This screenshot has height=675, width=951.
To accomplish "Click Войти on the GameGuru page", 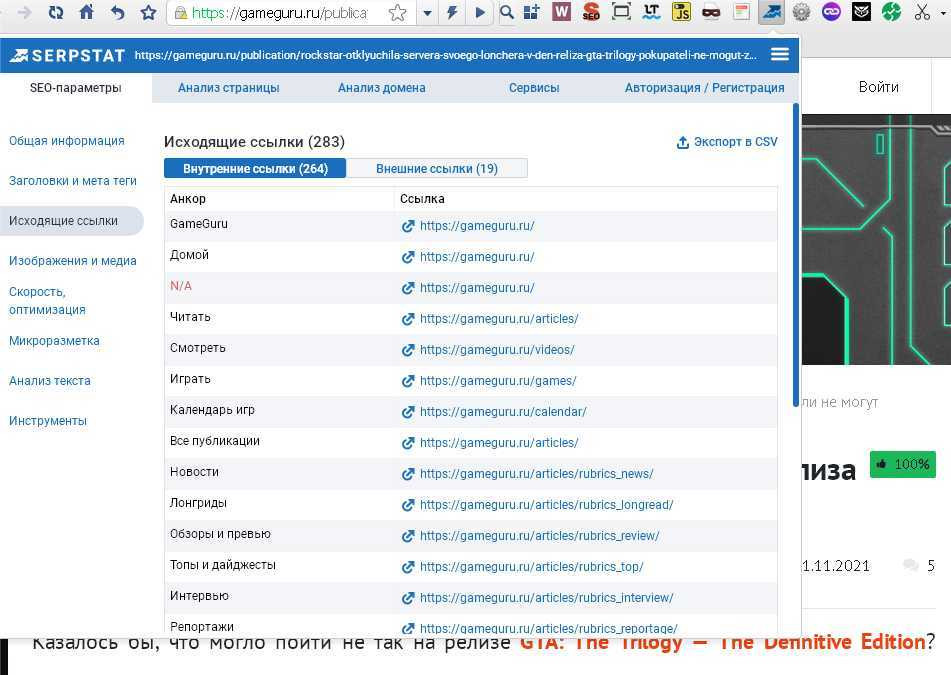I will pos(878,87).
